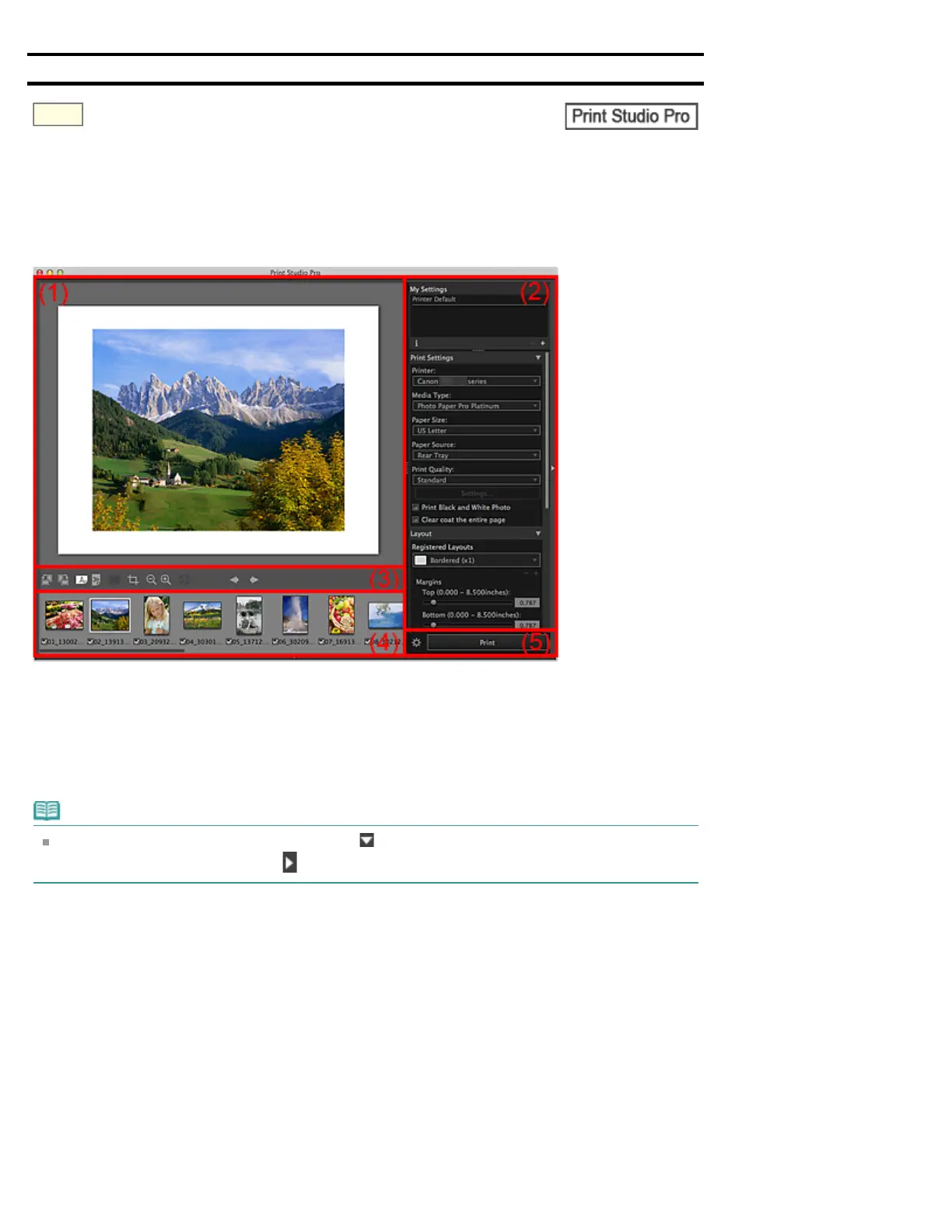Uncheck the 01_13002 thumbnail checkbox

coord(44,642)
